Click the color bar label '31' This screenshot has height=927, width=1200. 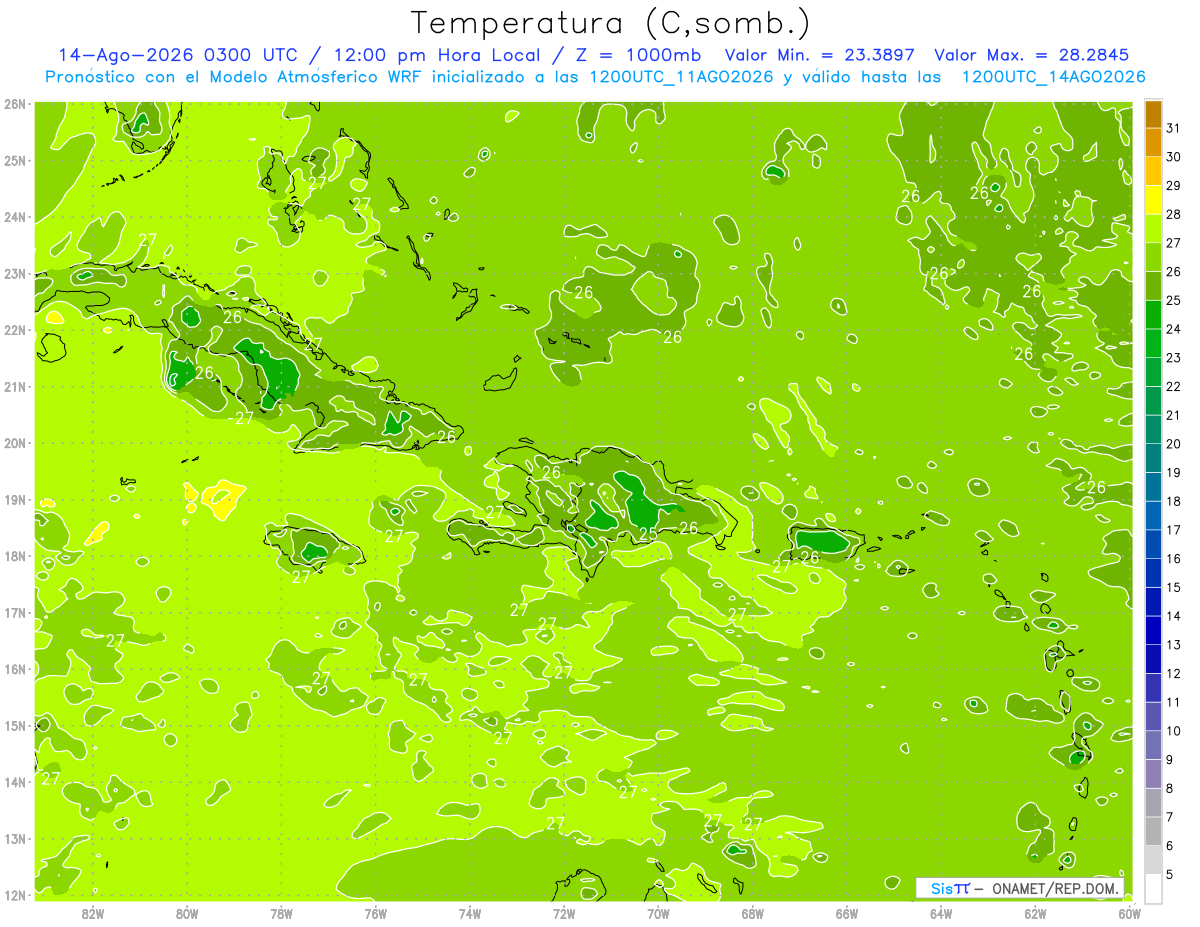[x=1173, y=129]
